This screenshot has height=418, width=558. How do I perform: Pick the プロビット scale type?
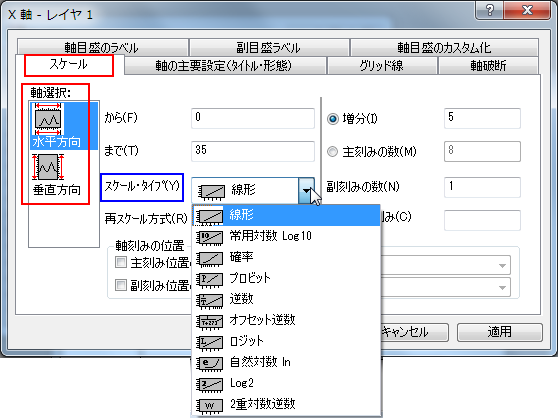coord(286,278)
